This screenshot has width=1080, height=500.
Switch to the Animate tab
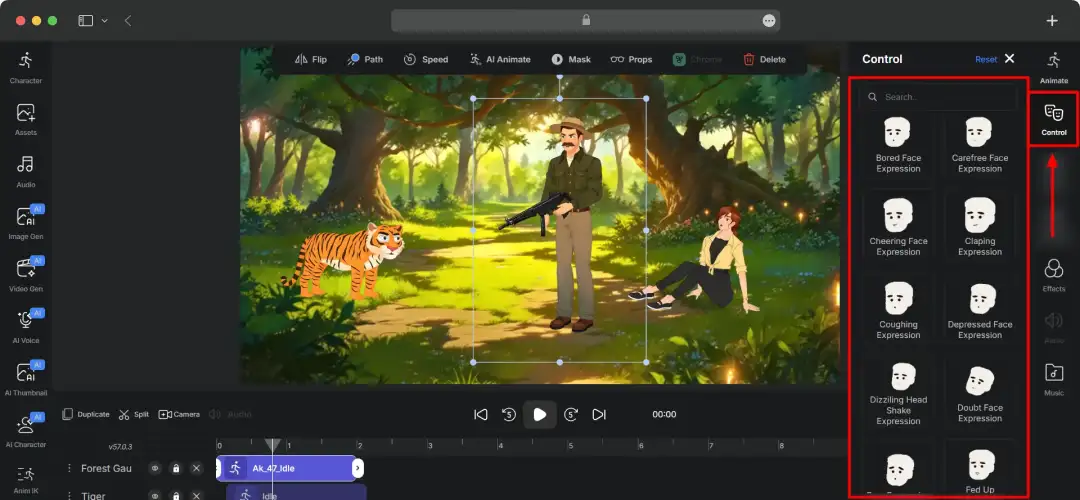pyautogui.click(x=1053, y=67)
